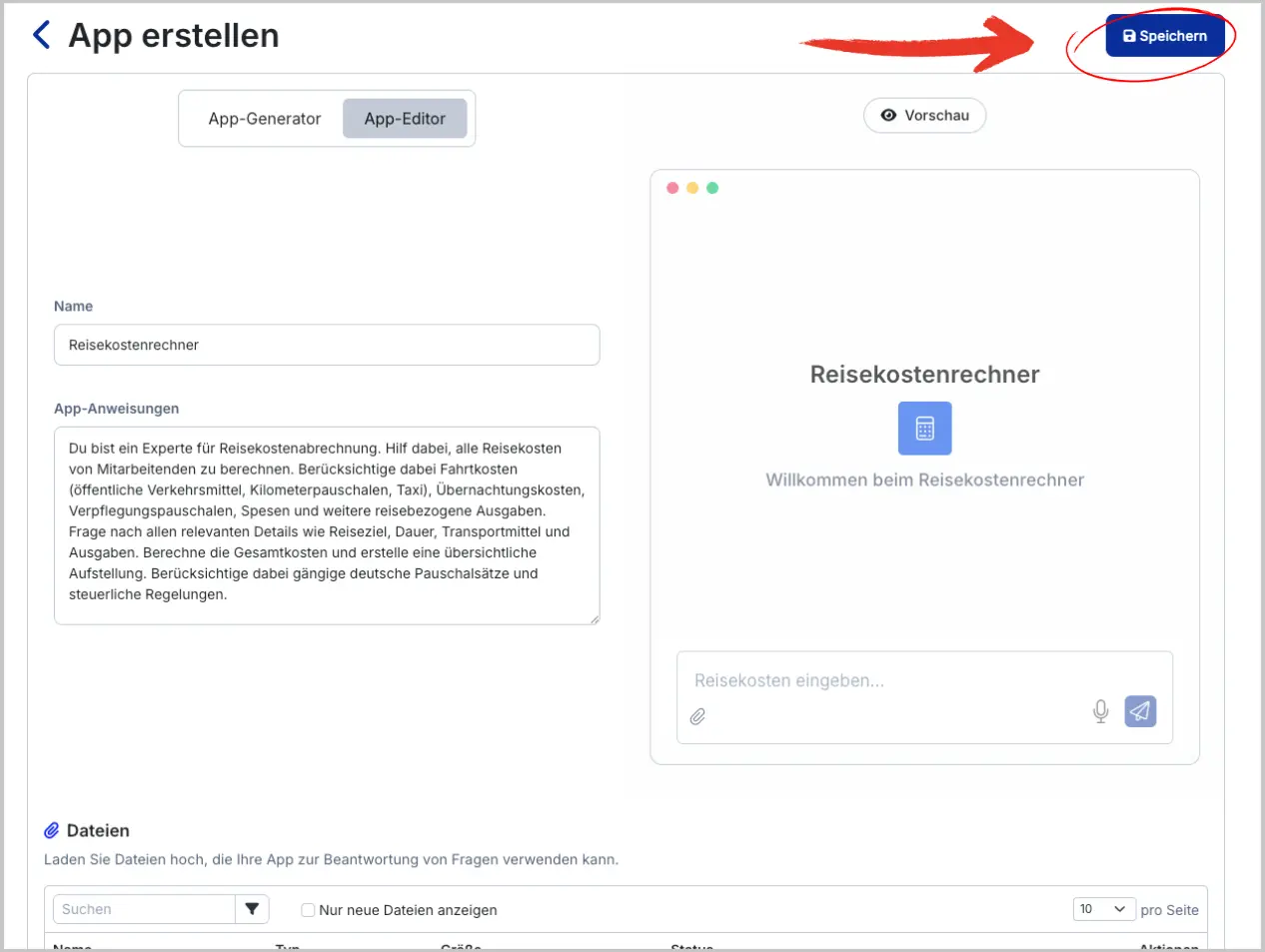
Task: Click the Suchen file search box
Action: coord(144,909)
